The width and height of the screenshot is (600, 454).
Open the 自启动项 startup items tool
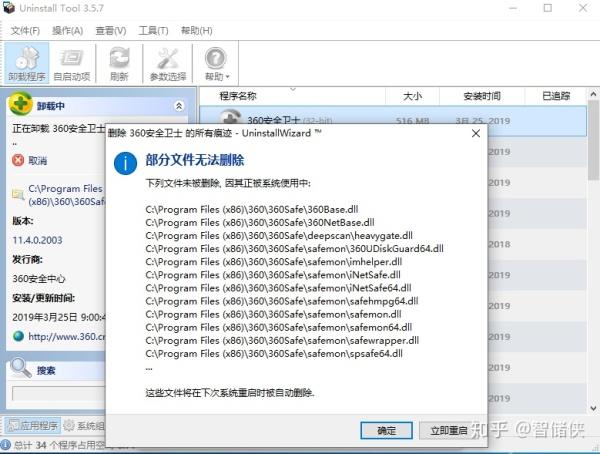pos(72,64)
